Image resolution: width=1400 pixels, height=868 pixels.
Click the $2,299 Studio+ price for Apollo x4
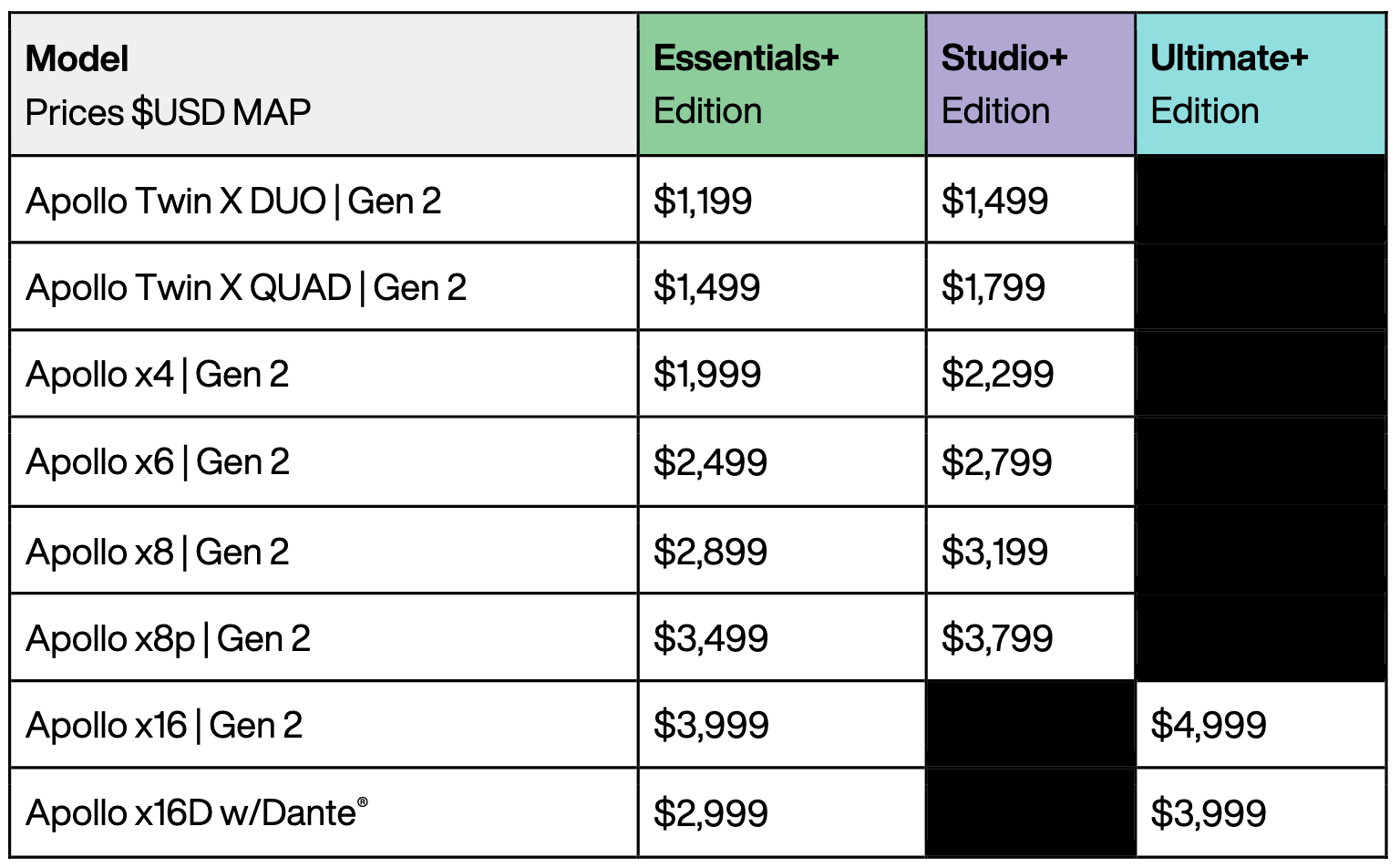pos(997,374)
